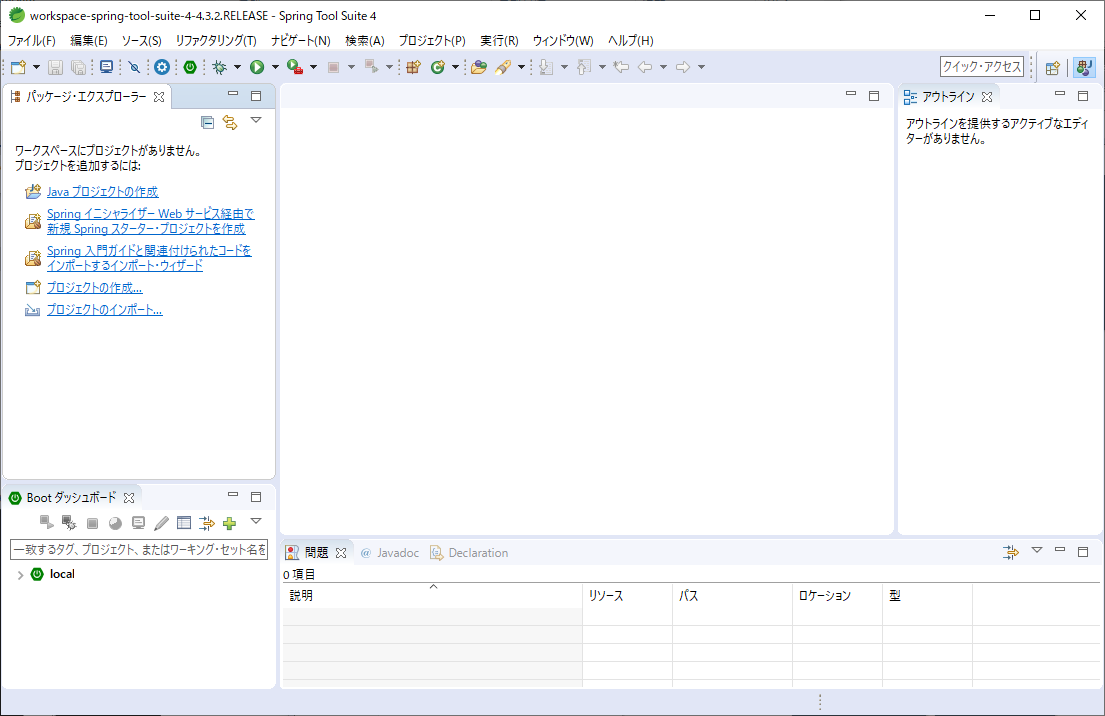This screenshot has width=1105, height=716.
Task: Click the プロジェクトの作成... link
Action: pos(94,288)
